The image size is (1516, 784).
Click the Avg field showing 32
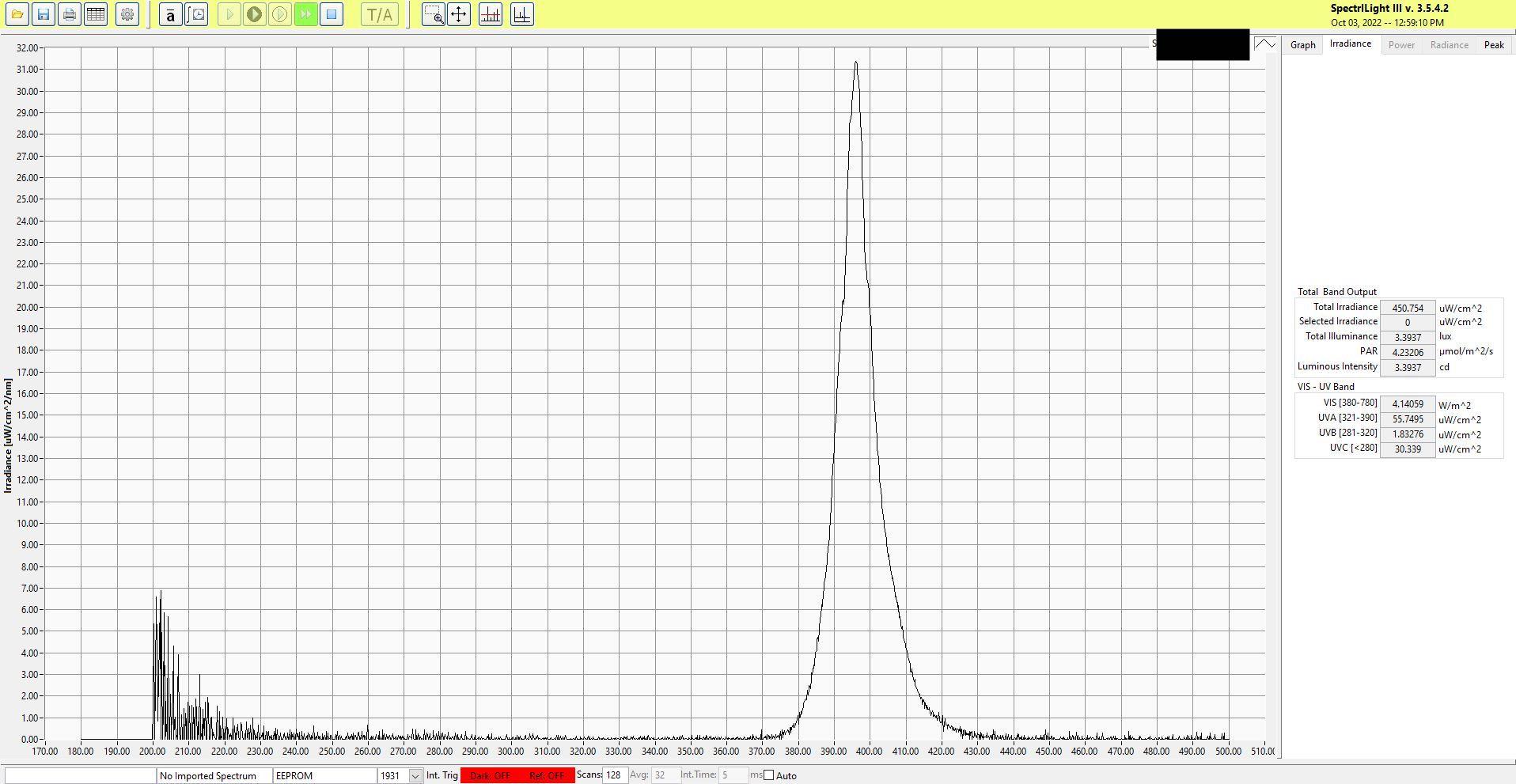tap(666, 775)
